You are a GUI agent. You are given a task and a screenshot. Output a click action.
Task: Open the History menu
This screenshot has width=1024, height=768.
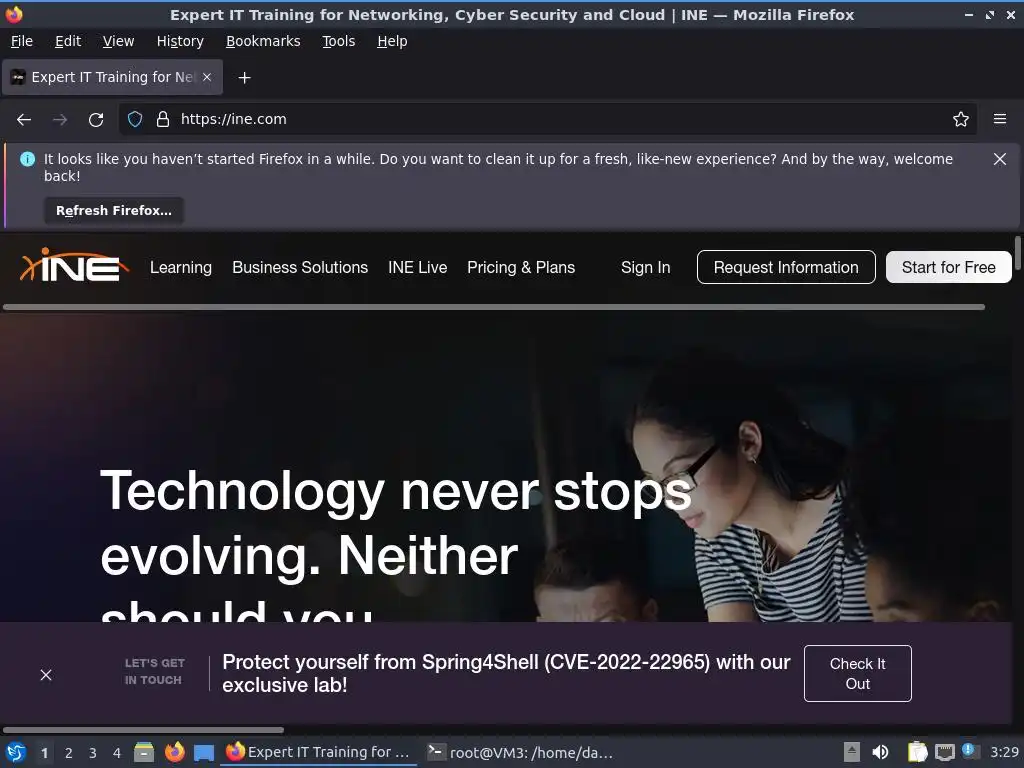click(x=180, y=41)
